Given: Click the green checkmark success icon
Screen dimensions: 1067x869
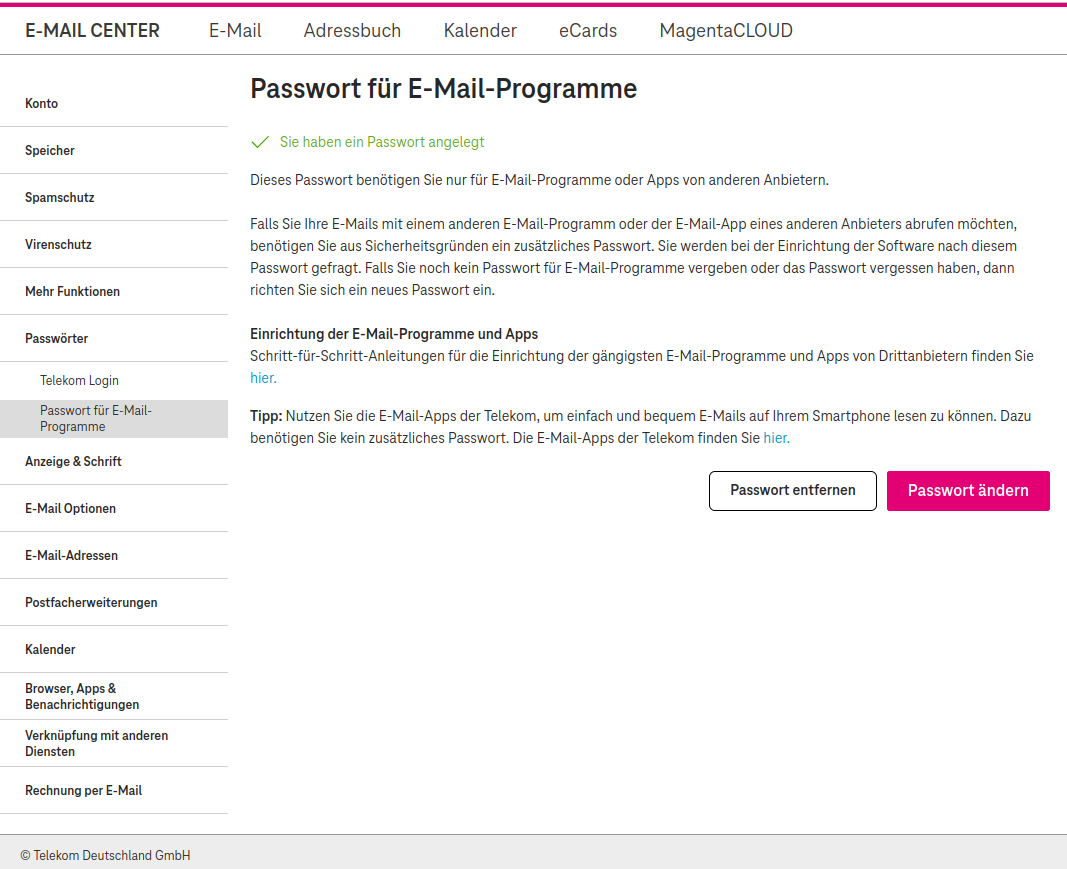Looking at the screenshot, I should 260,142.
